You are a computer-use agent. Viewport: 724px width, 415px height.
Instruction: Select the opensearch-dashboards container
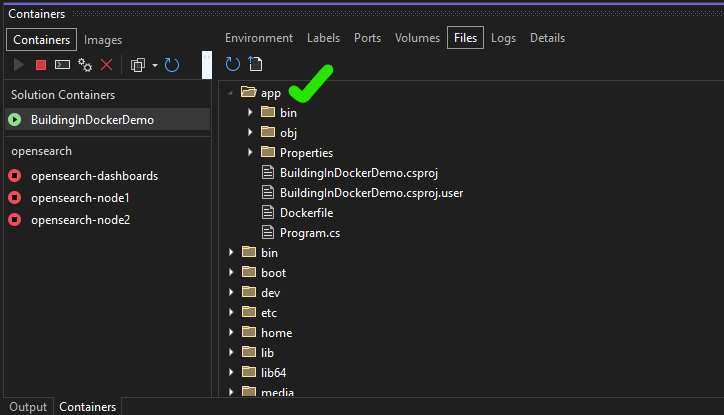pos(95,176)
